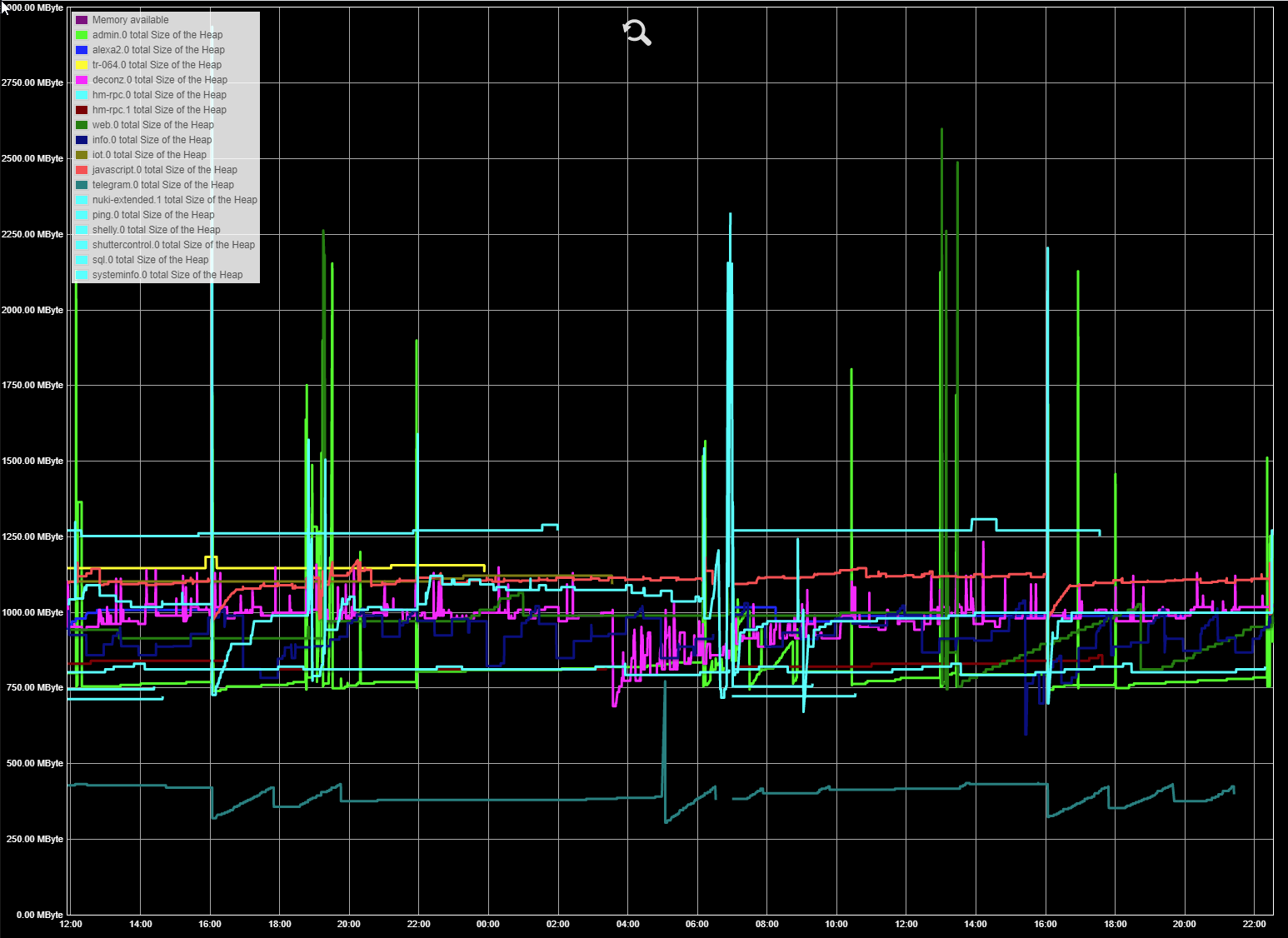Viewport: 1288px width, 938px height.
Task: Click the '2750.00 MByte' y-axis label
Action: pos(32,82)
